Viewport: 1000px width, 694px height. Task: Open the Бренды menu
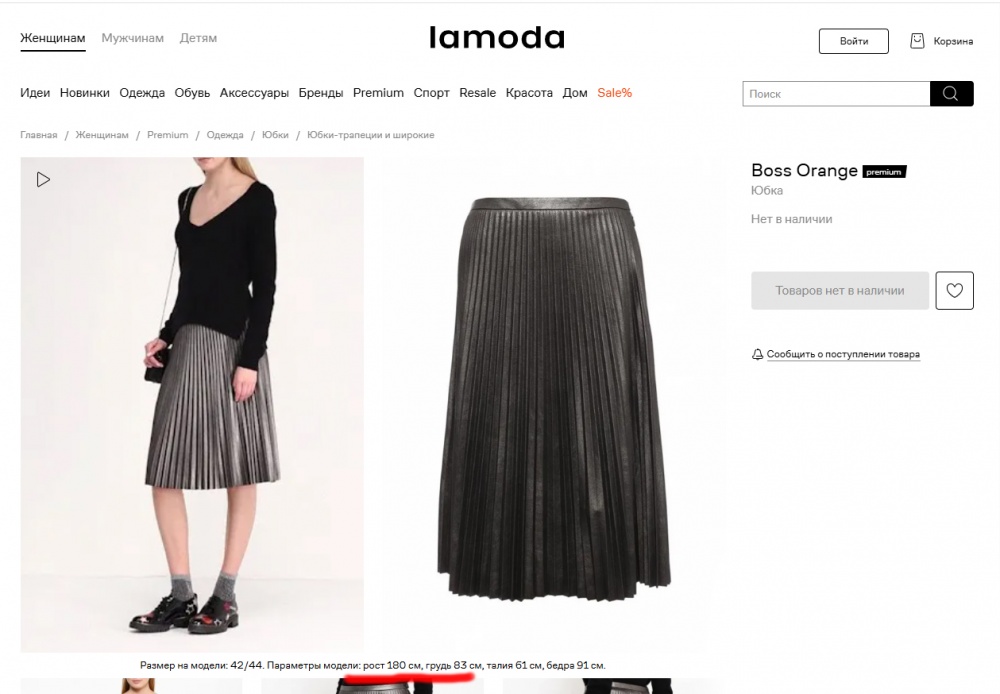click(321, 93)
